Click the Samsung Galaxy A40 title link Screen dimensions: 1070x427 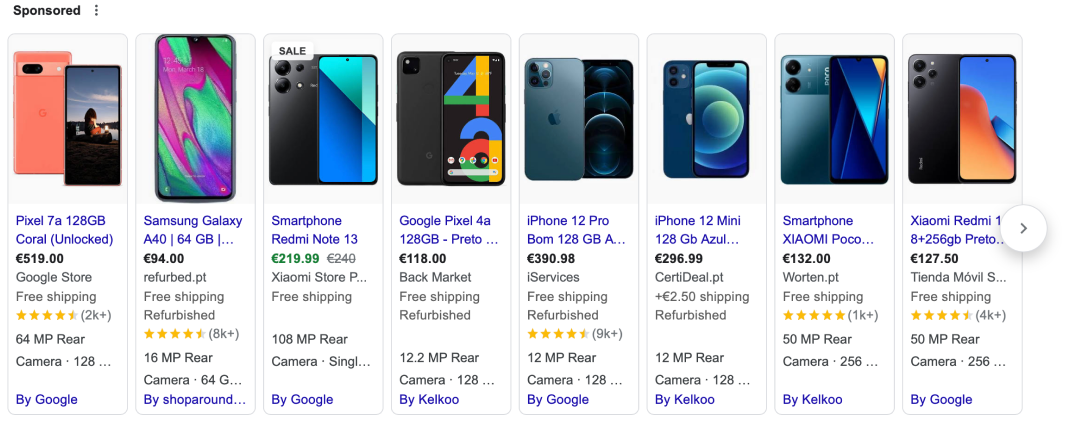click(x=193, y=230)
